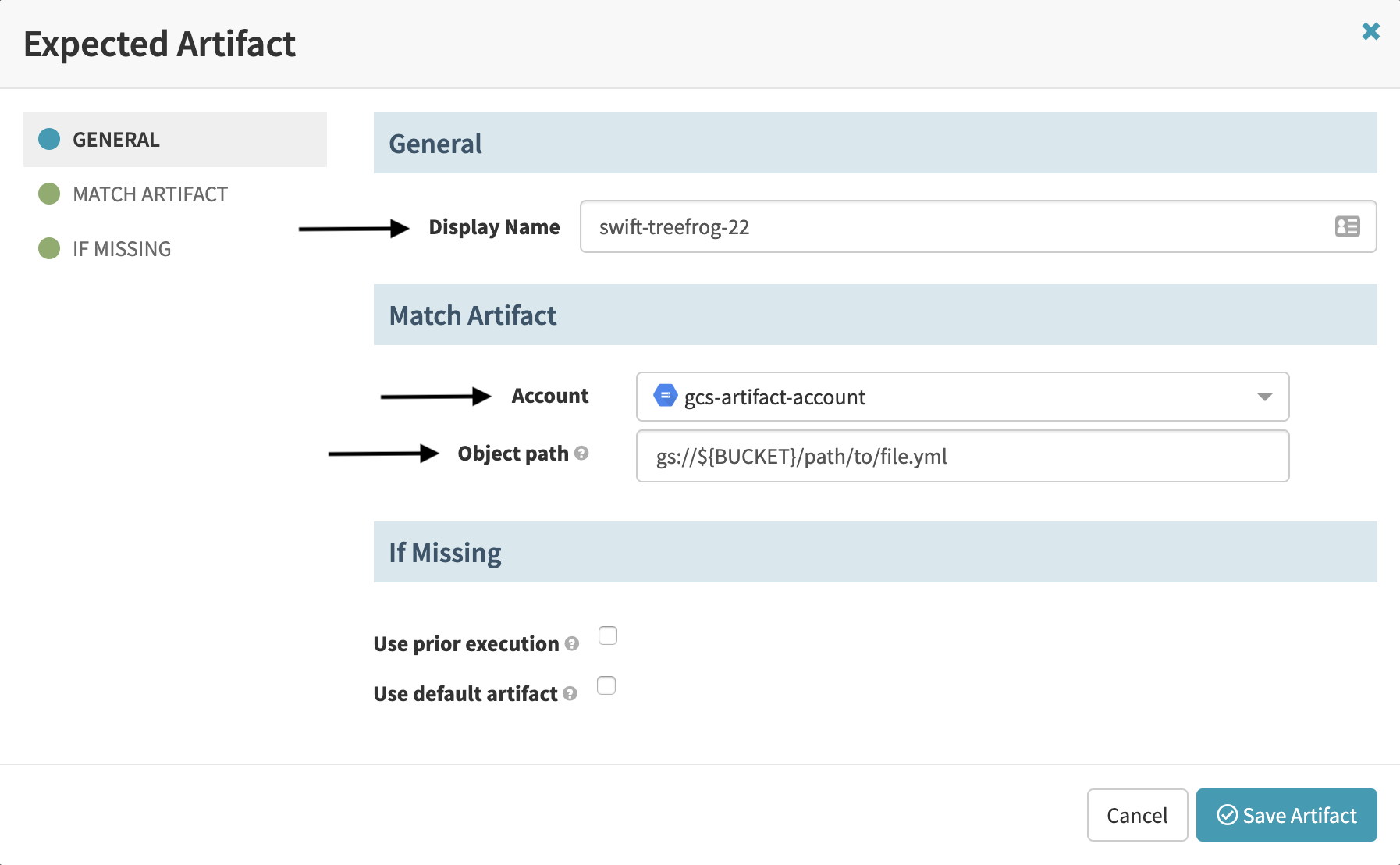Click the green dot beside IF MISSING
The width and height of the screenshot is (1400, 865).
coord(48,248)
